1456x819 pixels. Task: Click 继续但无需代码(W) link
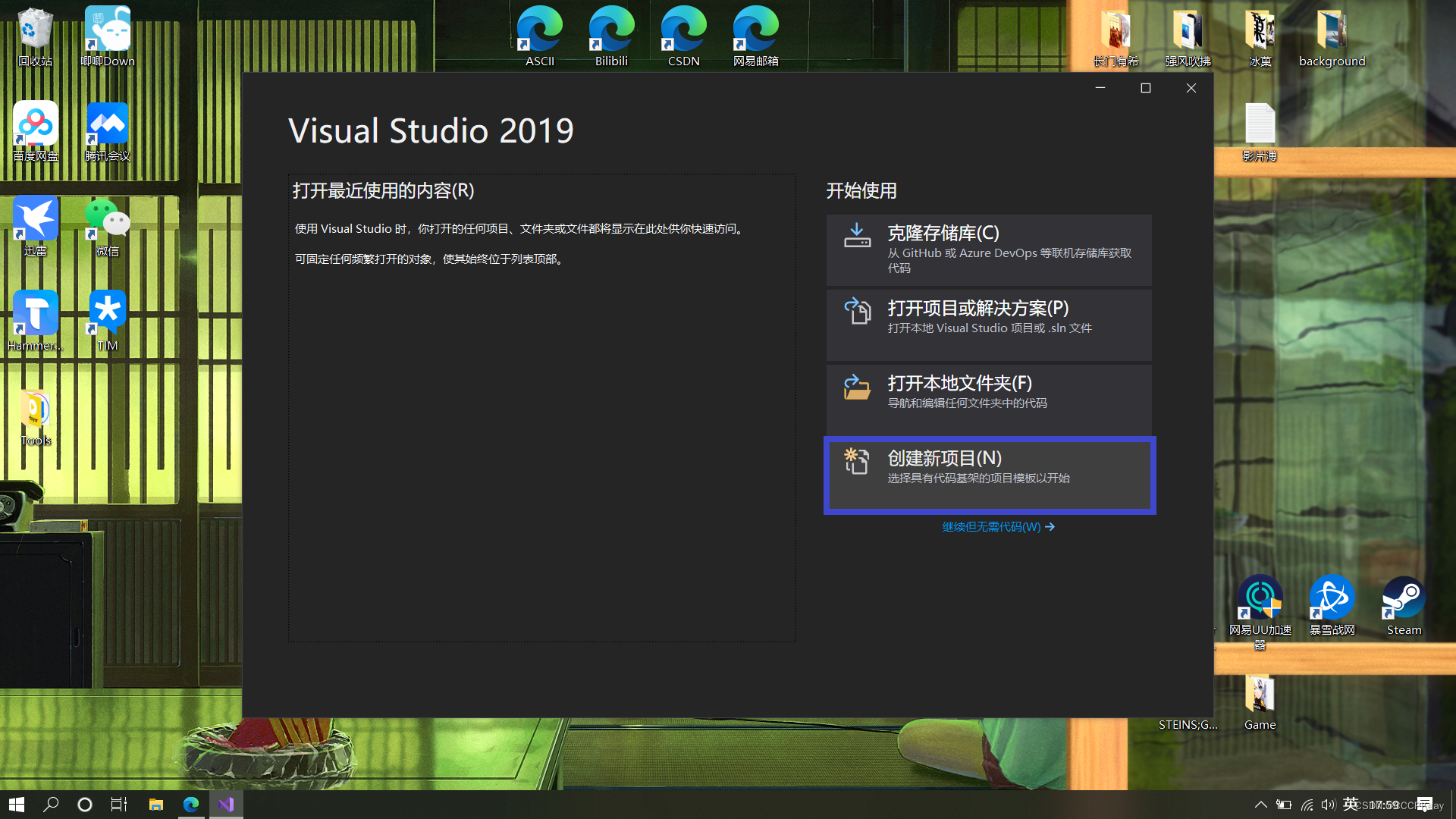(994, 527)
